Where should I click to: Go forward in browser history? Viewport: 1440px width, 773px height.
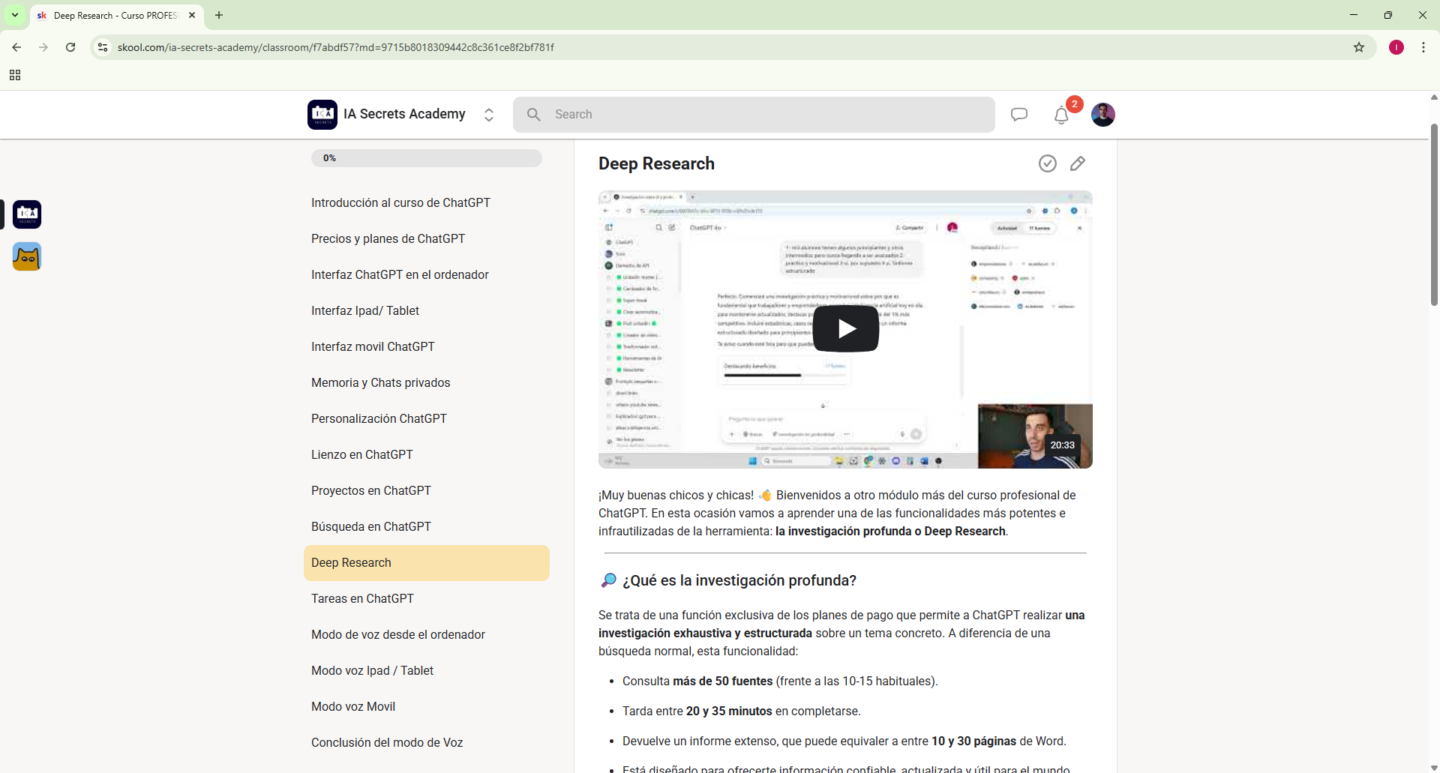pos(43,47)
